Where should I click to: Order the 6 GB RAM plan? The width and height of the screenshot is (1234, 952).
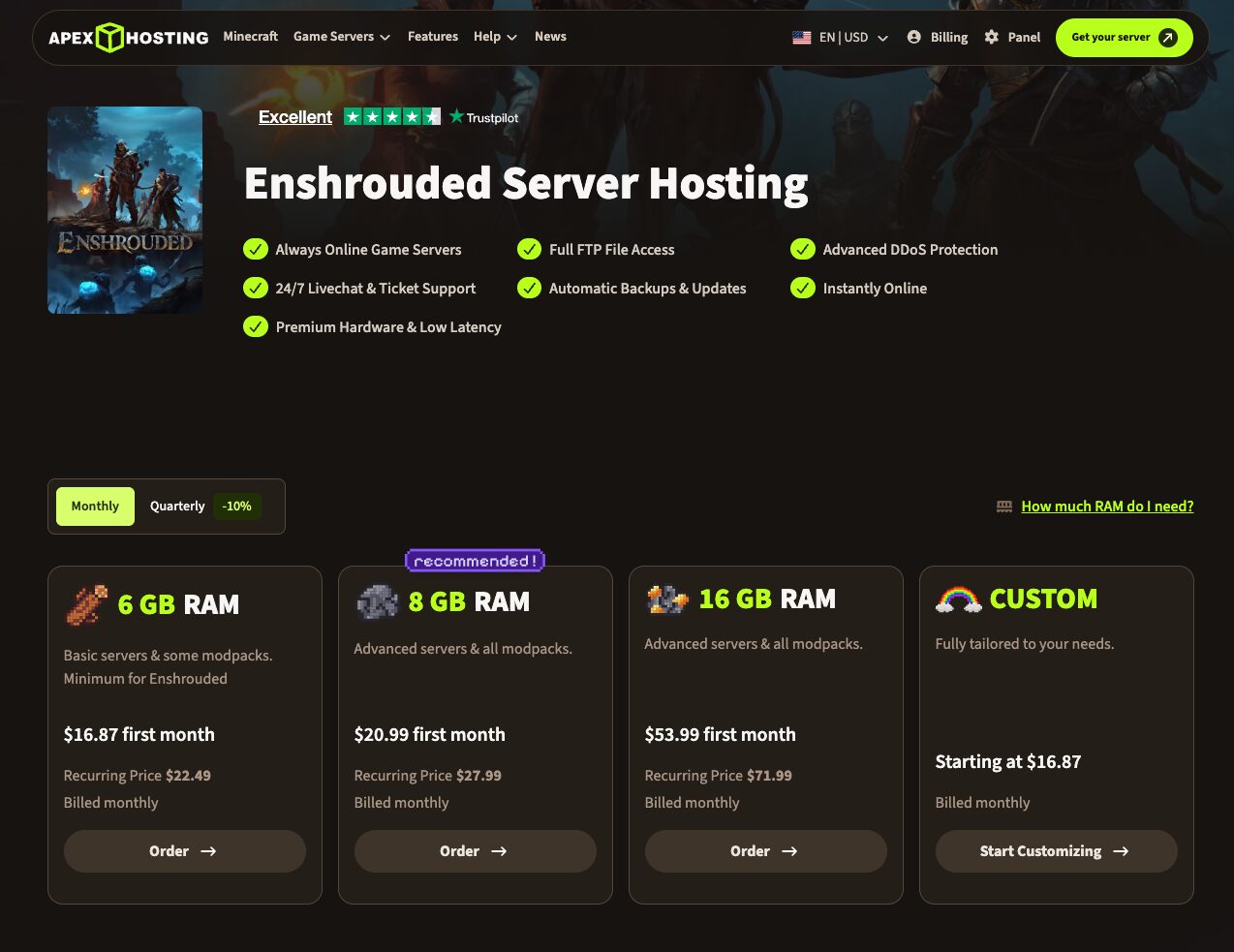[x=185, y=851]
